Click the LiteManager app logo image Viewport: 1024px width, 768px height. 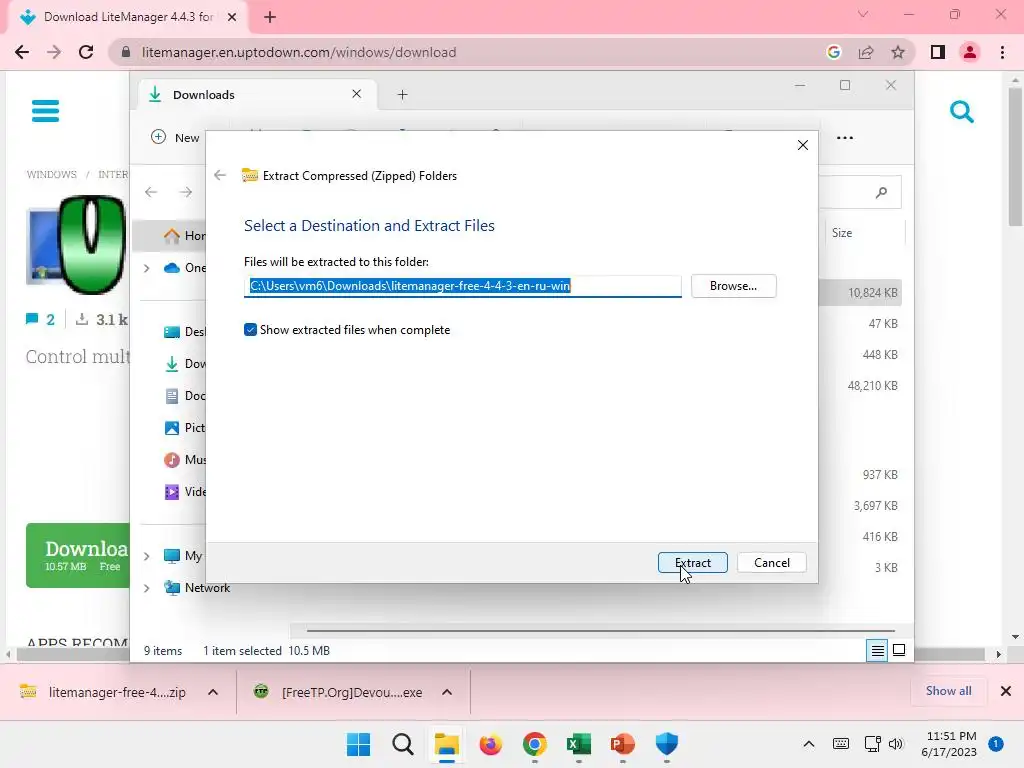point(76,244)
